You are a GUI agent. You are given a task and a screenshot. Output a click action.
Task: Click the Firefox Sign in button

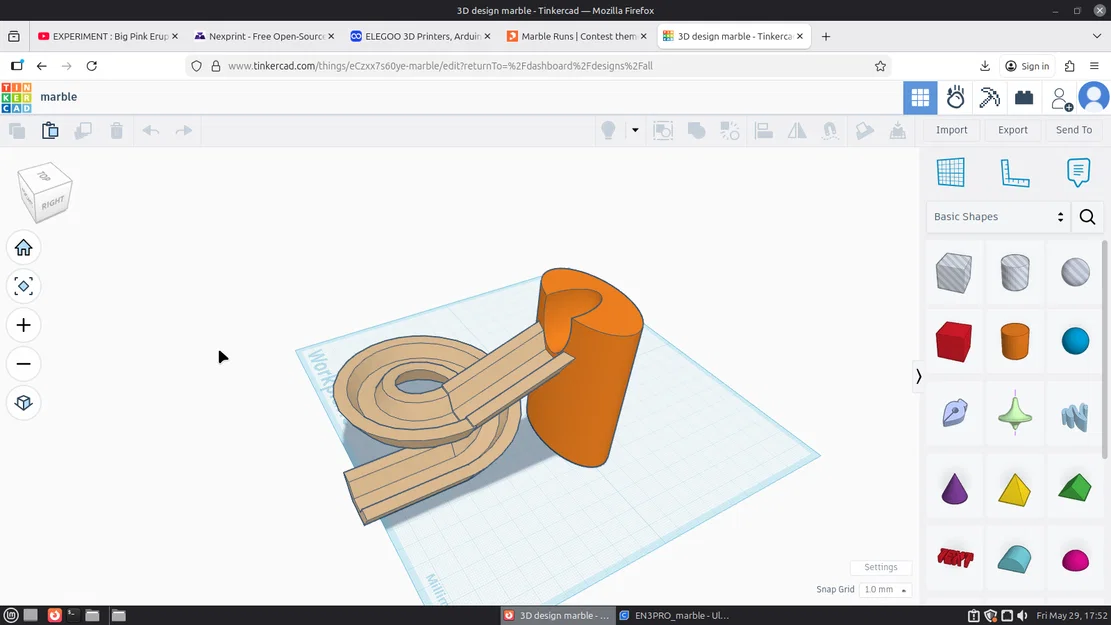click(x=1027, y=66)
